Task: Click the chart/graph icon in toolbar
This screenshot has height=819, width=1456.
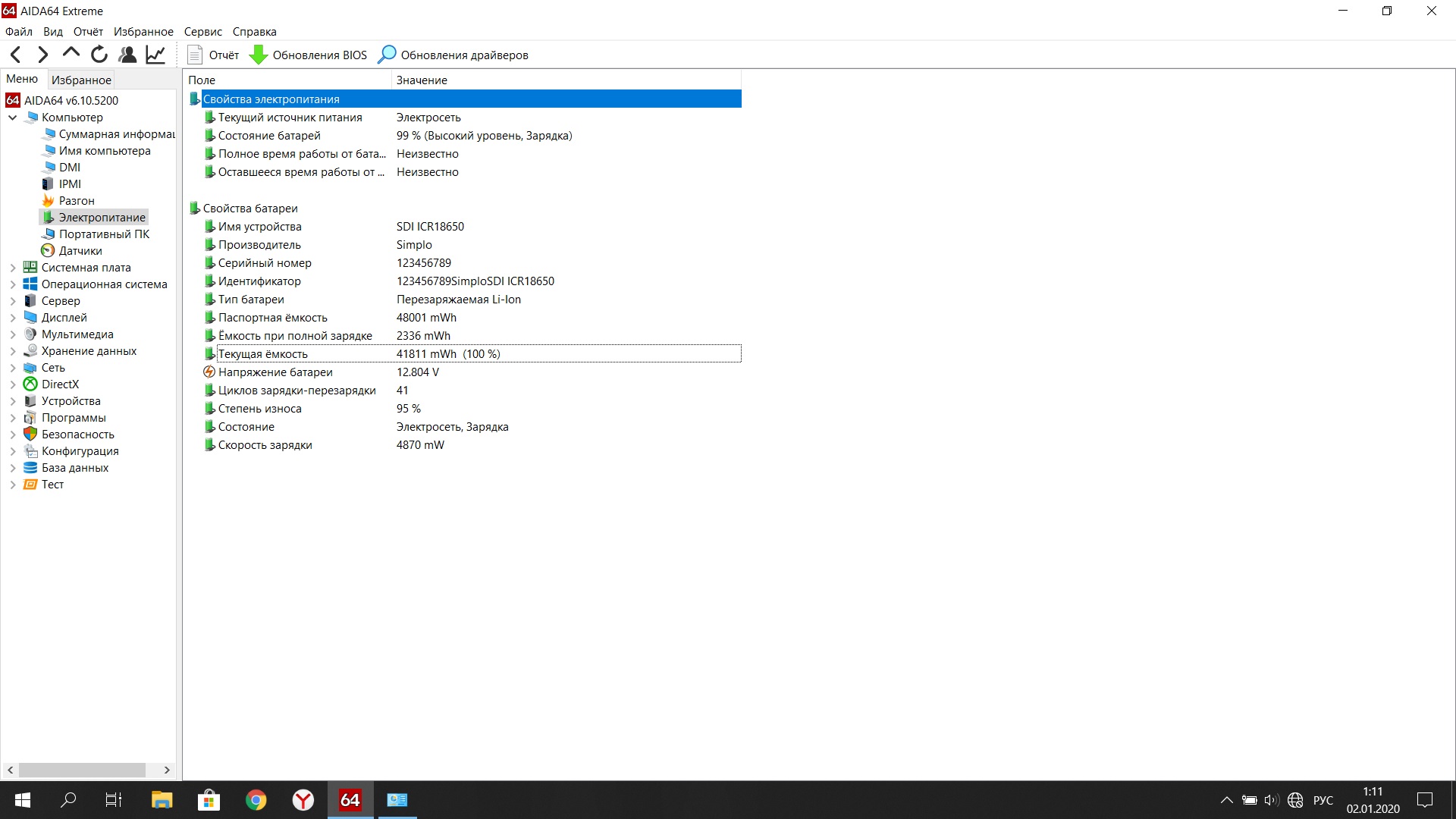Action: (156, 54)
